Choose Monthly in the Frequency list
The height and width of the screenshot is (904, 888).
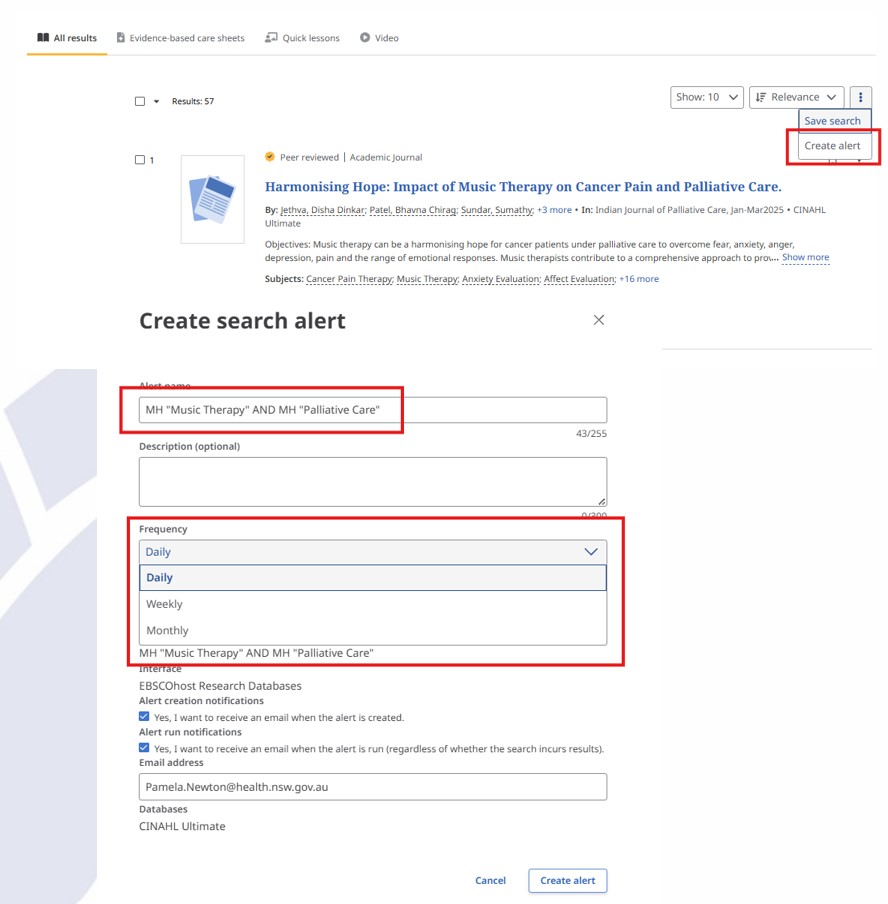click(167, 631)
